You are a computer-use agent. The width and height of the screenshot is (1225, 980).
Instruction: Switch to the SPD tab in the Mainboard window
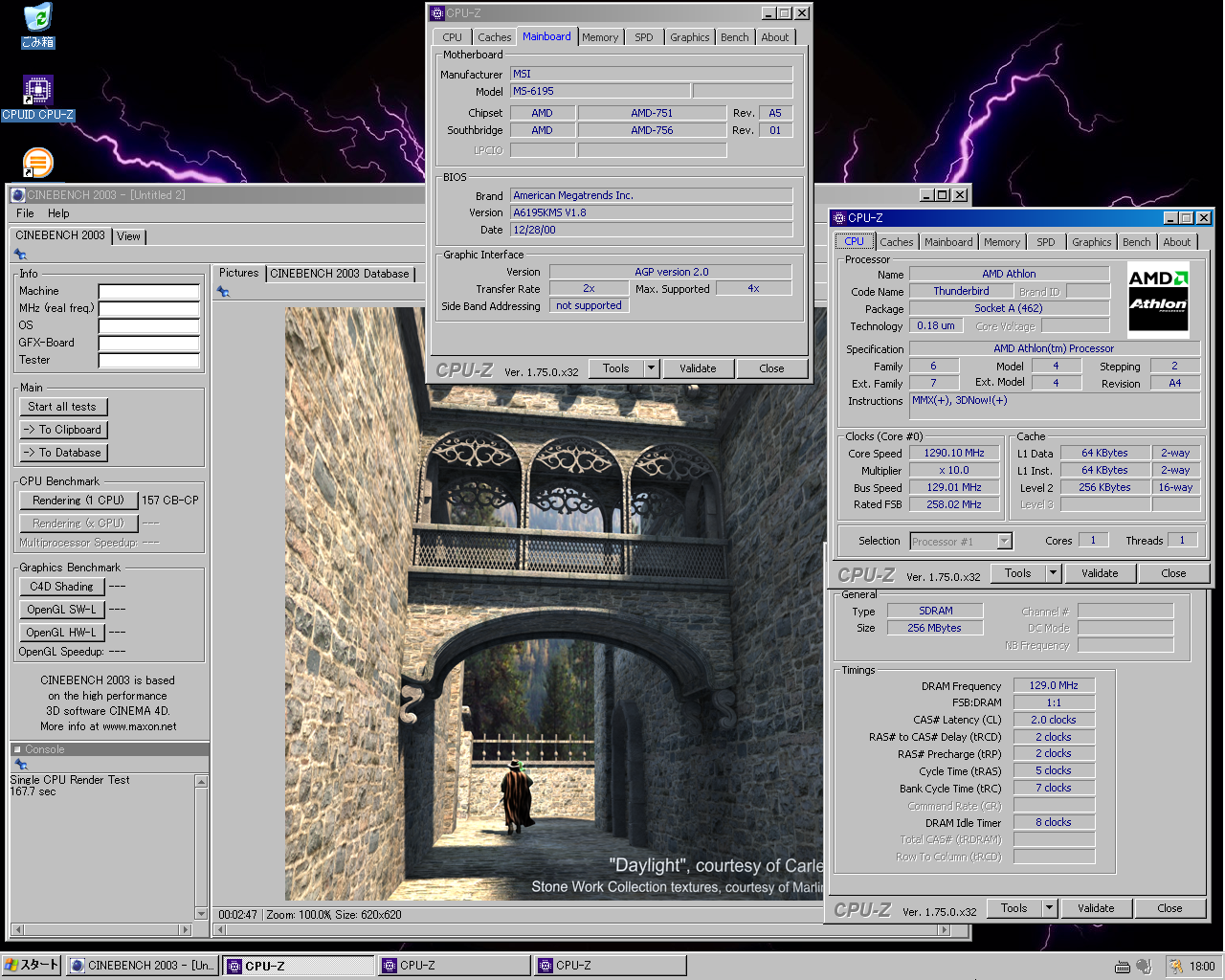644,37
